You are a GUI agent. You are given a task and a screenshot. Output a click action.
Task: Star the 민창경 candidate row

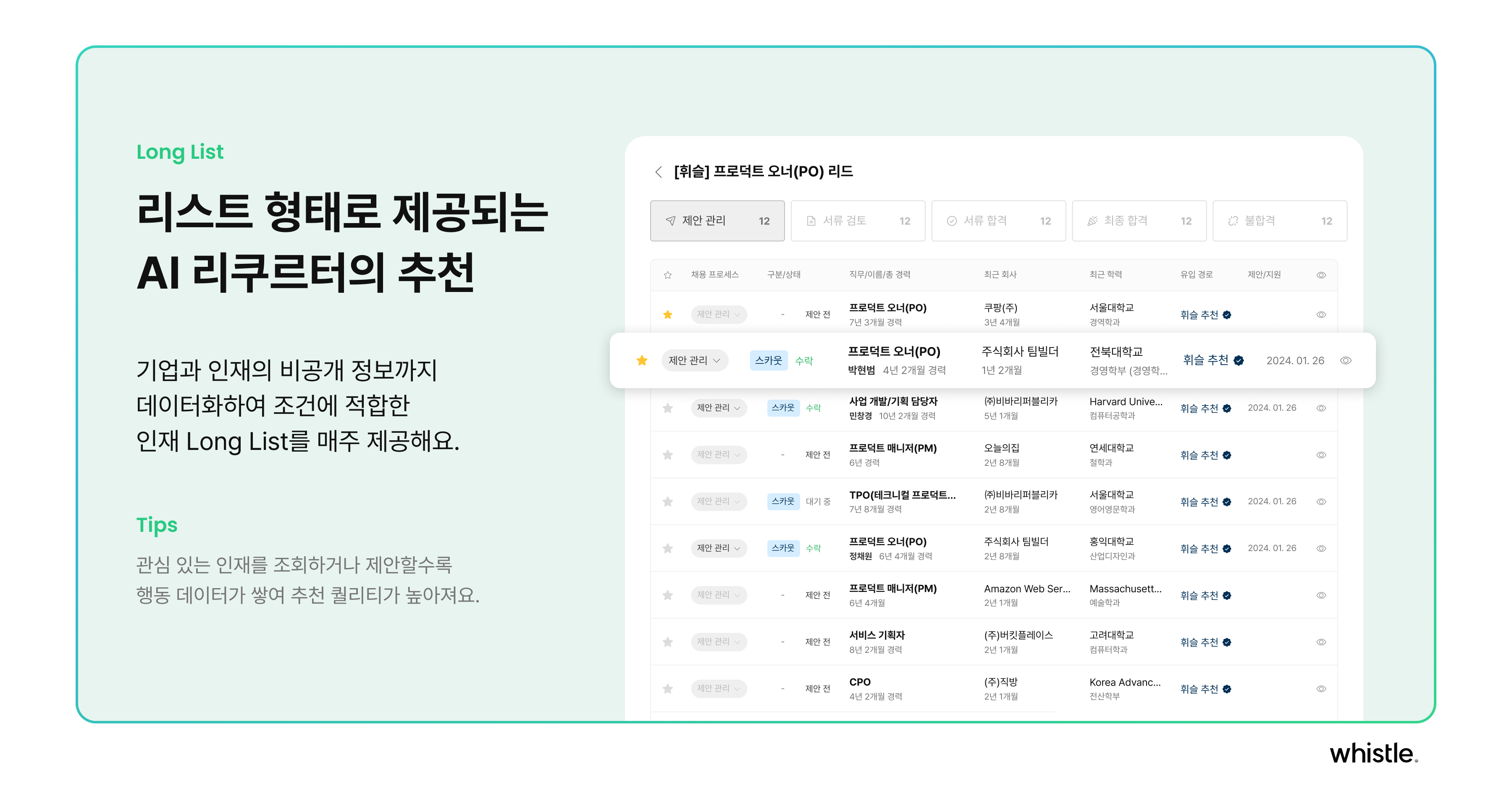coord(667,408)
